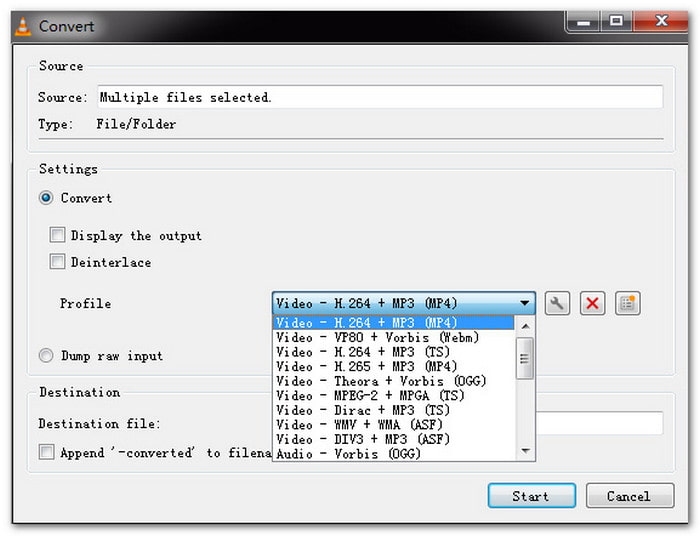Select the Convert radio button
700x536 pixels.
click(x=46, y=198)
